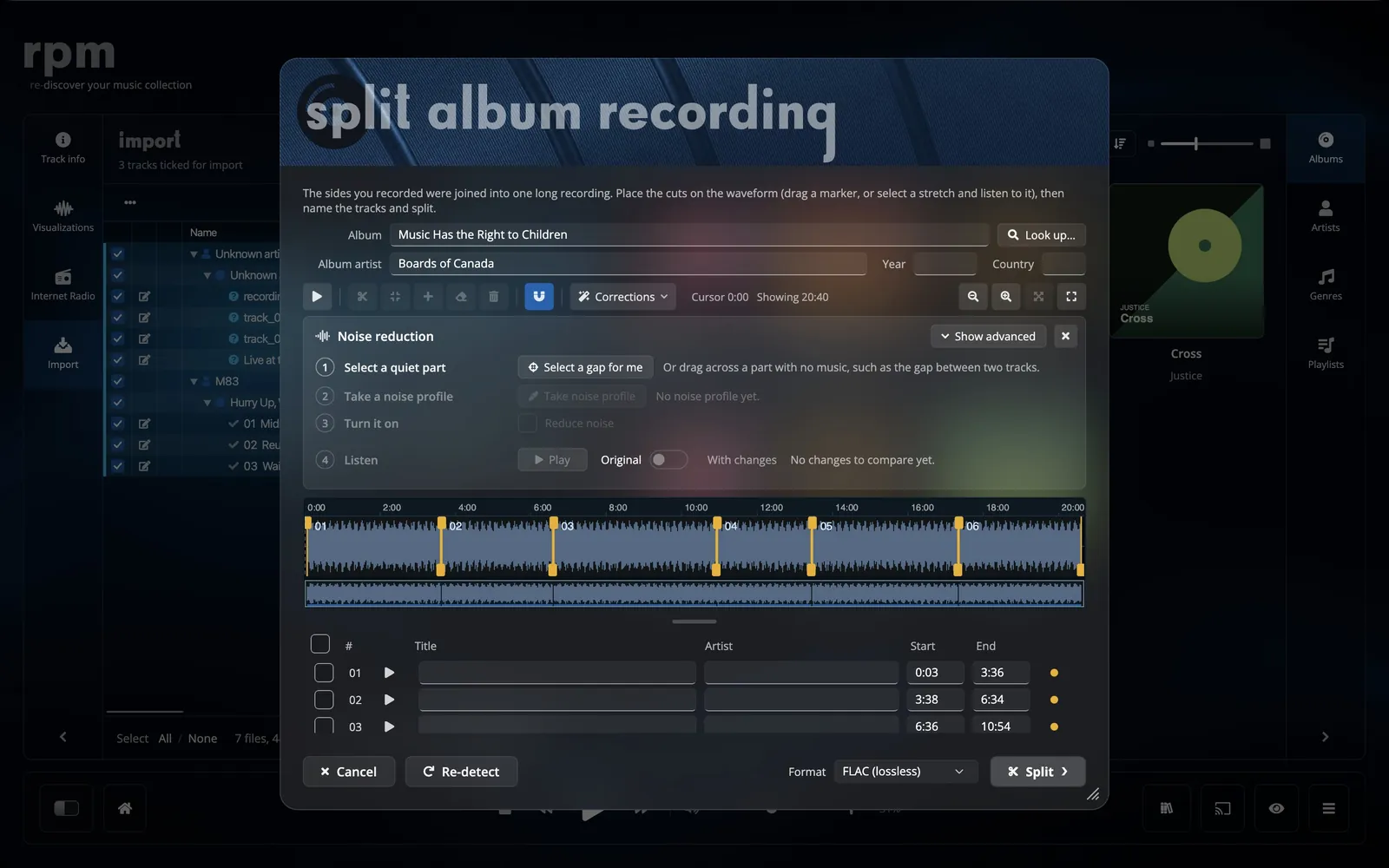Play the recording from the toolbar
Viewport: 1389px width, 868px height.
pos(317,296)
